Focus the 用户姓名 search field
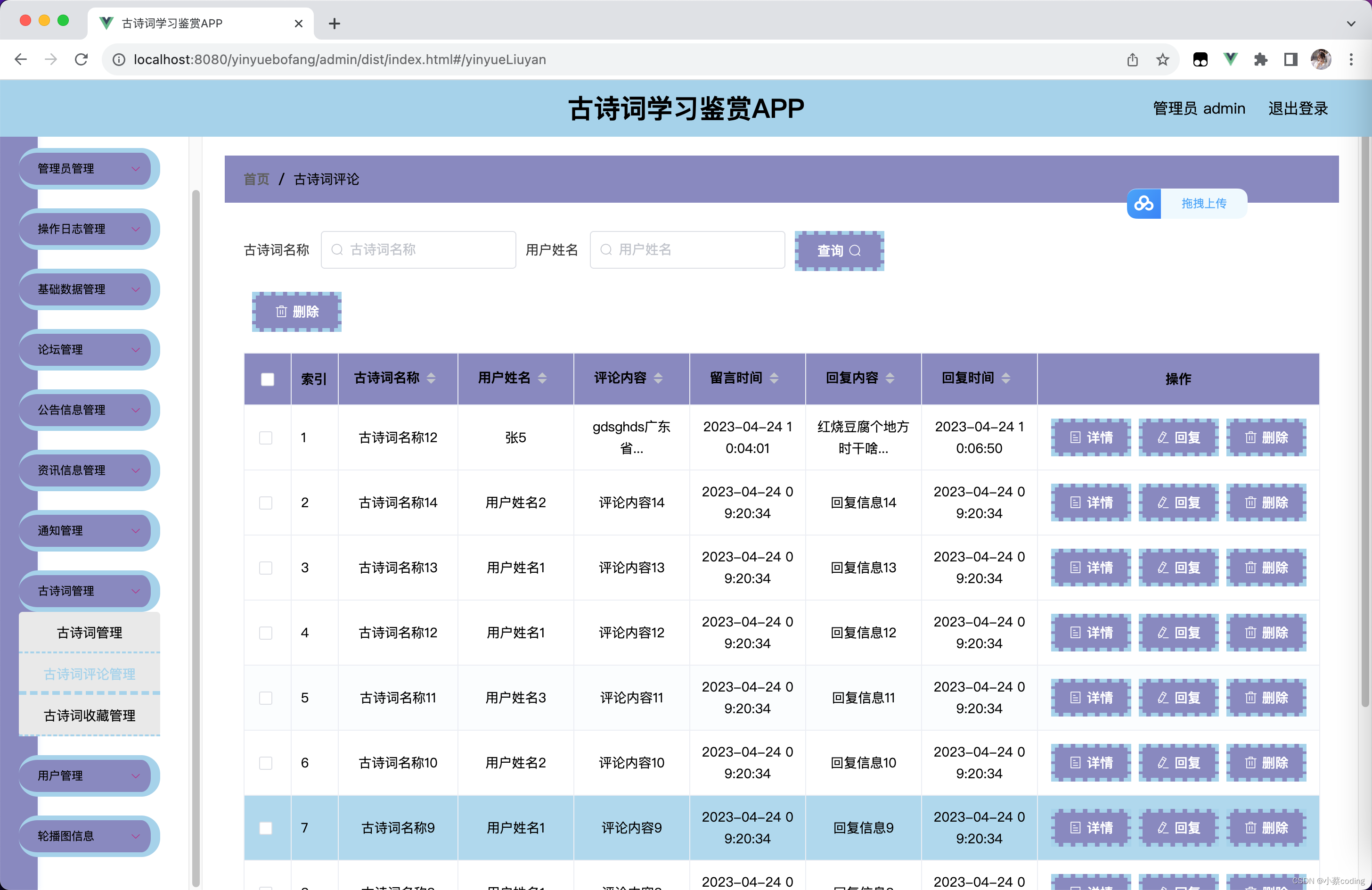The width and height of the screenshot is (1372, 890). tap(687, 250)
